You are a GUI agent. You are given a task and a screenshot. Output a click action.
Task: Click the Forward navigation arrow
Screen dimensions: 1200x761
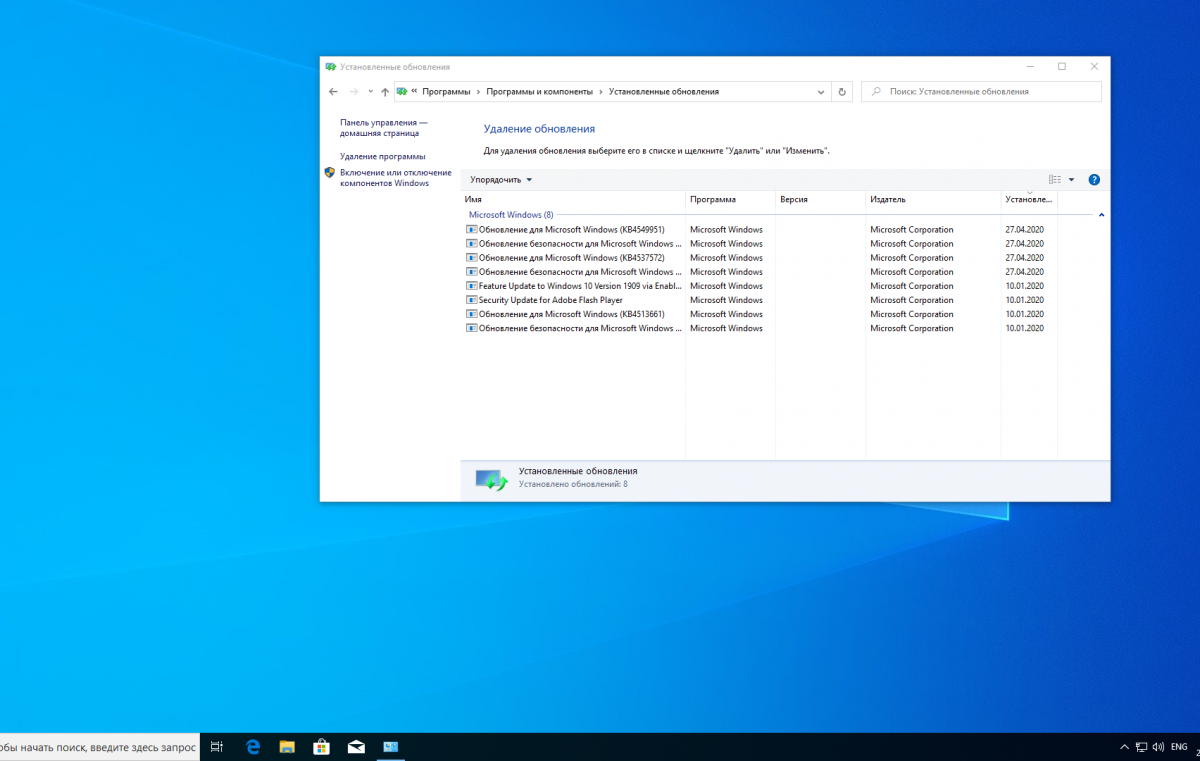tap(354, 92)
